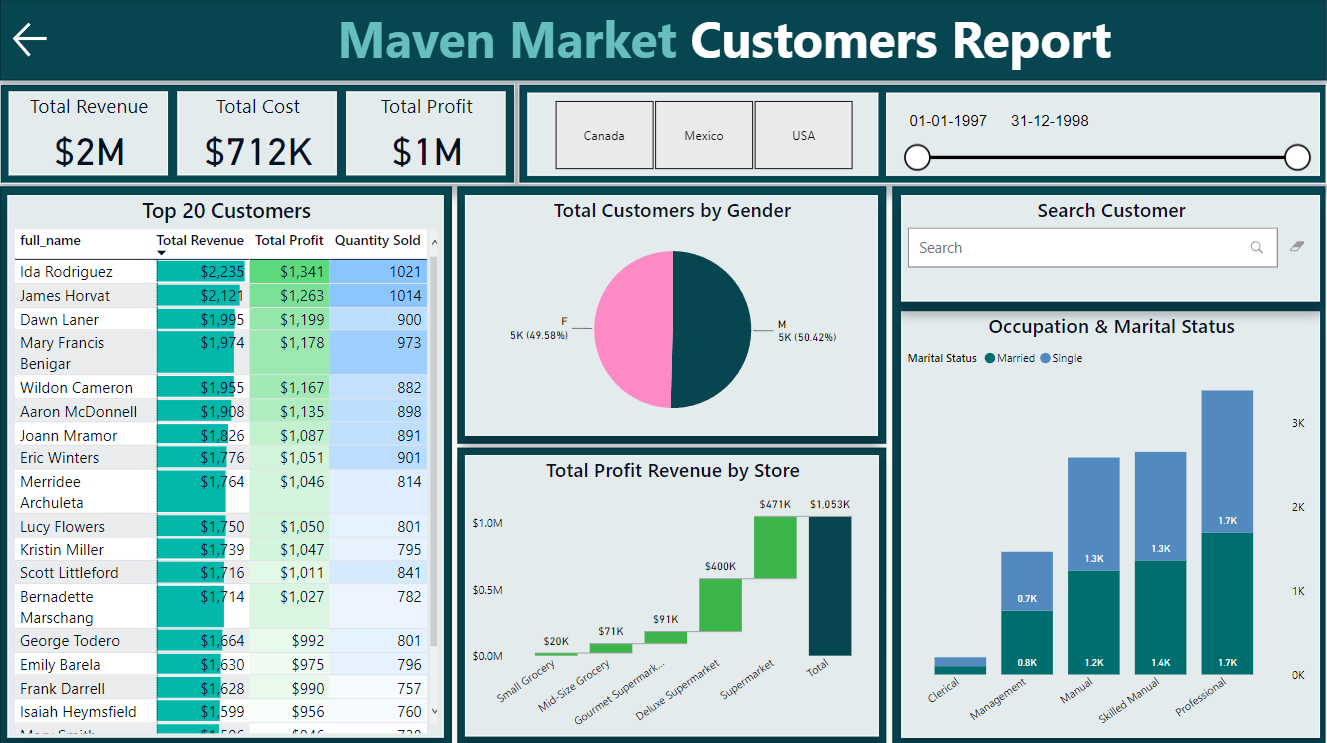Click the Total Profit $1M card
Image resolution: width=1327 pixels, height=743 pixels.
[427, 133]
